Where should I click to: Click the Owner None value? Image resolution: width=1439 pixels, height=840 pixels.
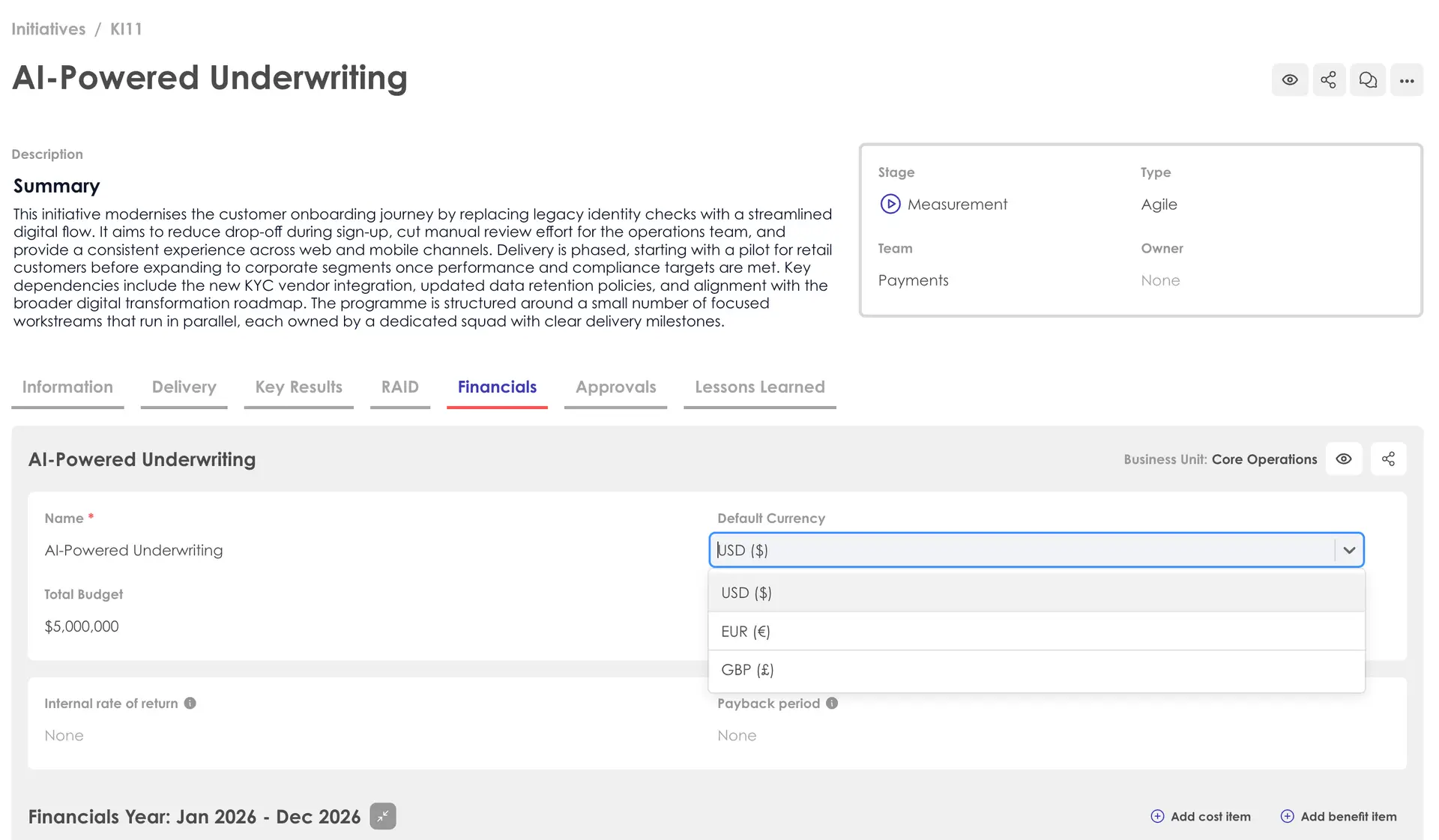tap(1160, 280)
